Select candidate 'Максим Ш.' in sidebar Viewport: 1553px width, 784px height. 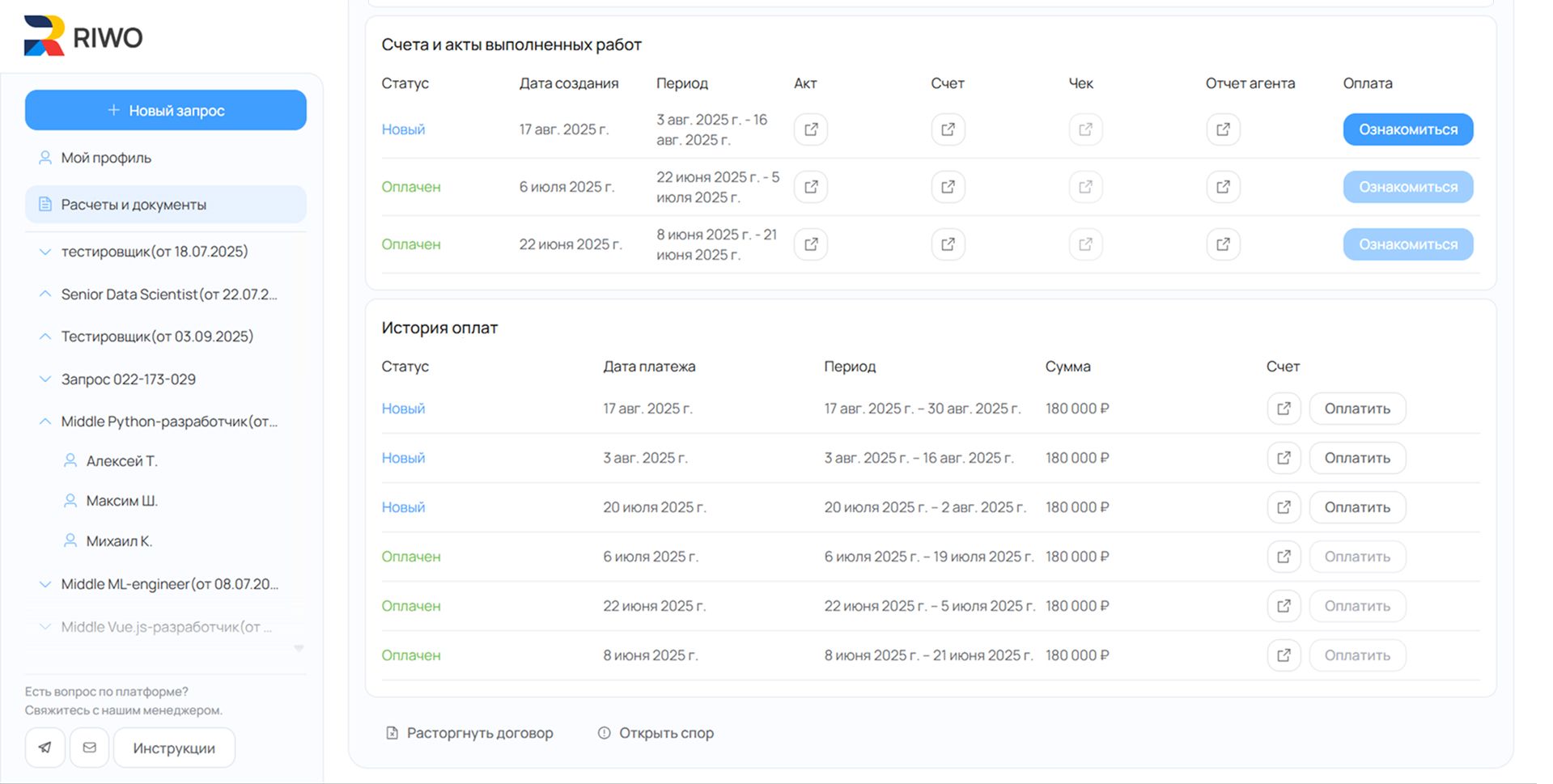[121, 501]
